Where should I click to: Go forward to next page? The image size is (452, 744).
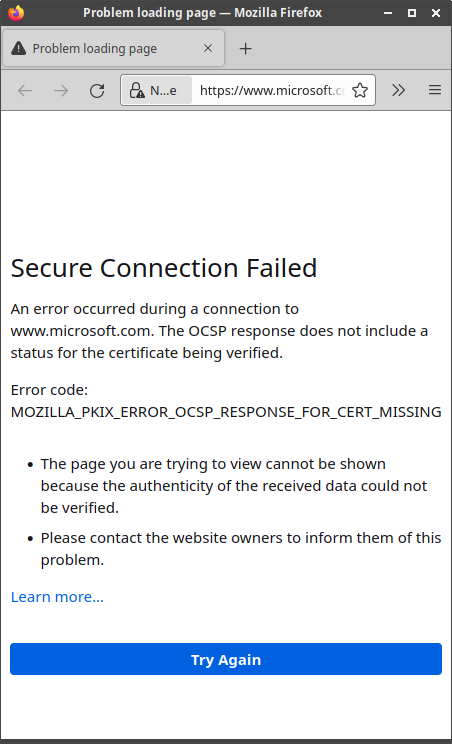click(61, 90)
